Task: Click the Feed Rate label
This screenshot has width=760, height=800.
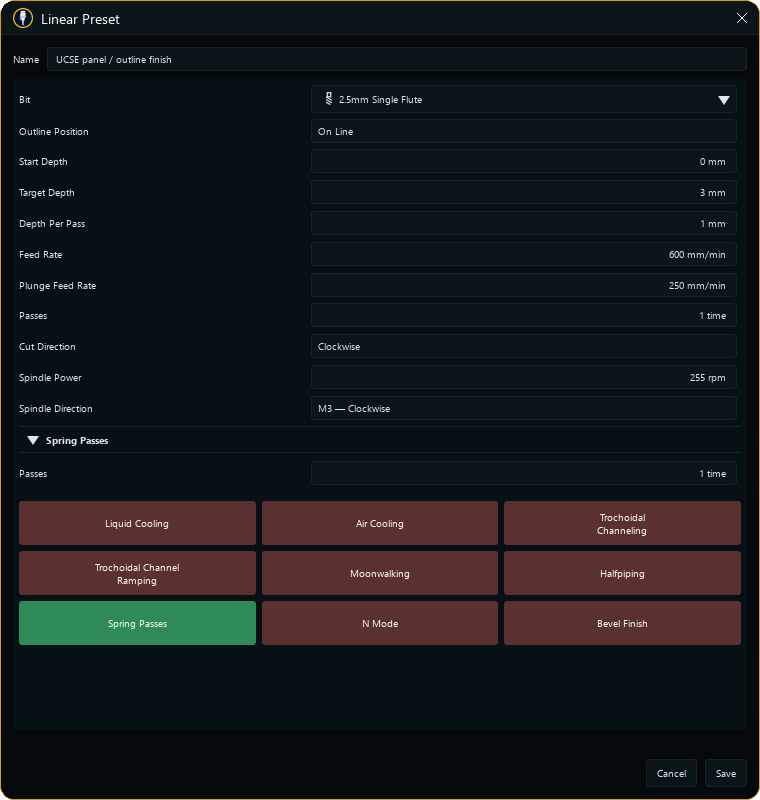Action: click(x=40, y=255)
